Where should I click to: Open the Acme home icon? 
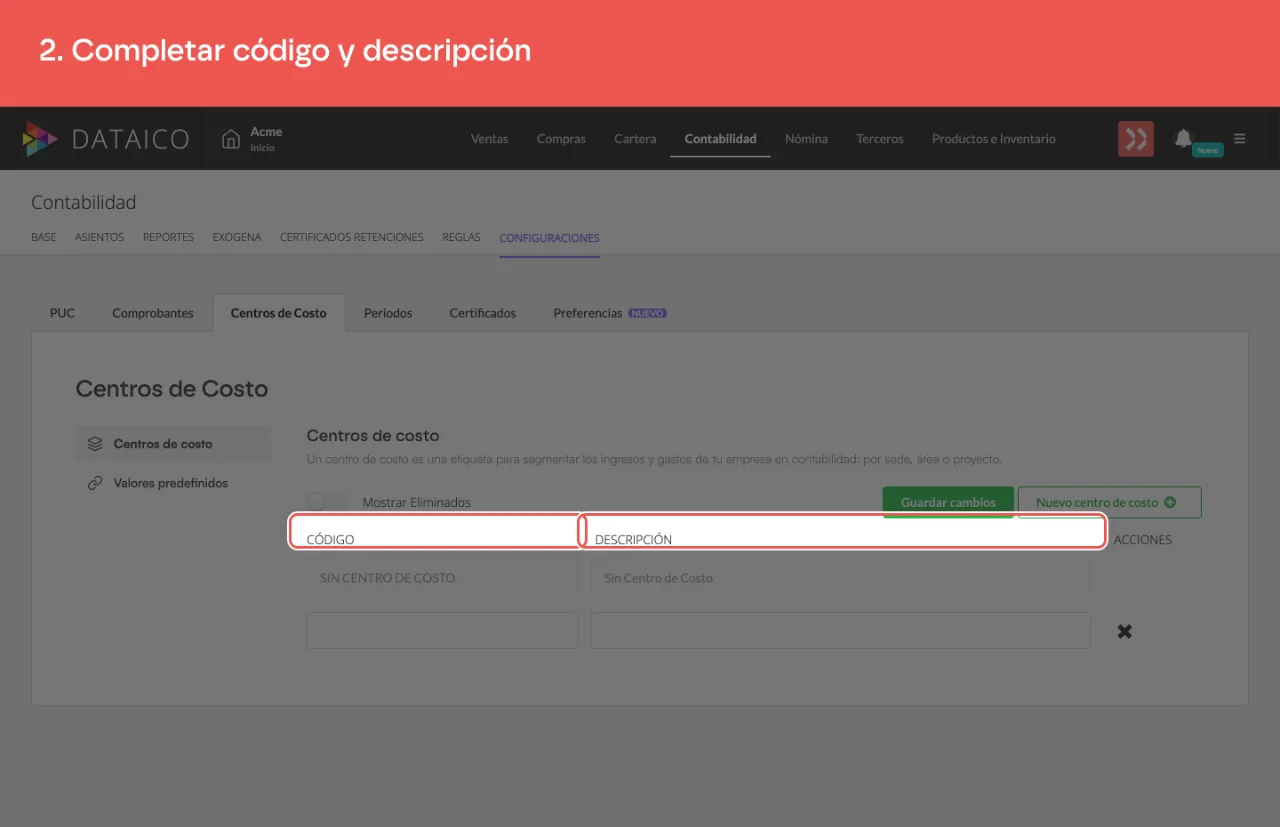point(231,138)
